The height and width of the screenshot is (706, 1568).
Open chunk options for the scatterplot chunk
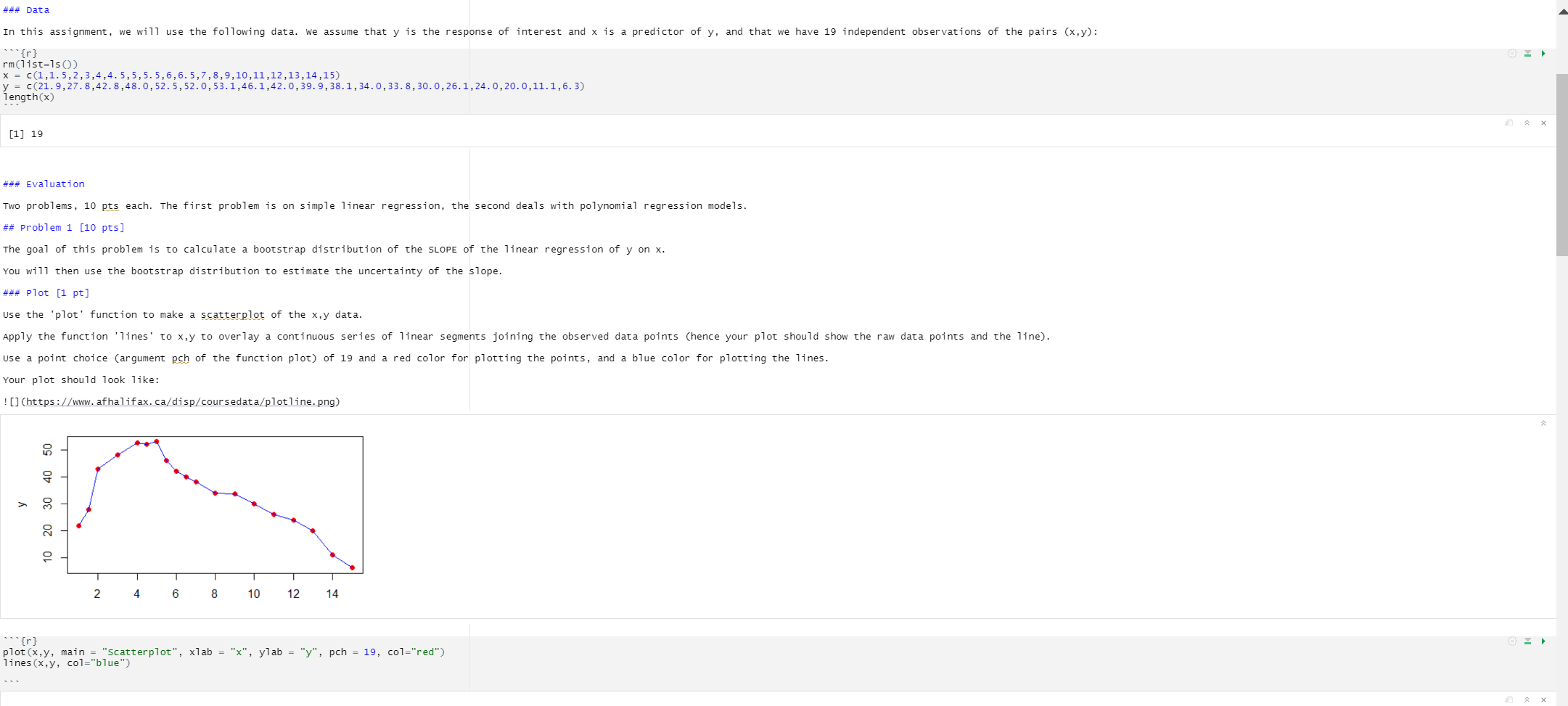tap(1511, 641)
